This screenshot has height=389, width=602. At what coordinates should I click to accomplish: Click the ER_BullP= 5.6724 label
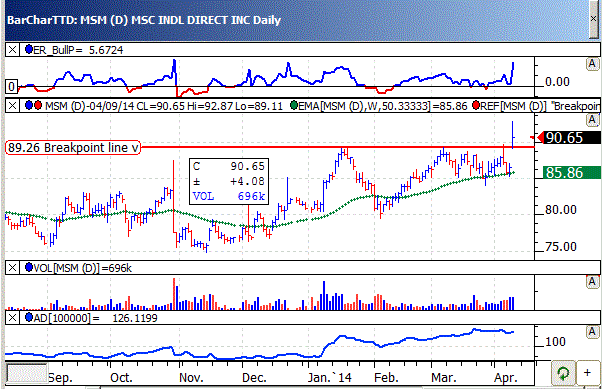78,50
